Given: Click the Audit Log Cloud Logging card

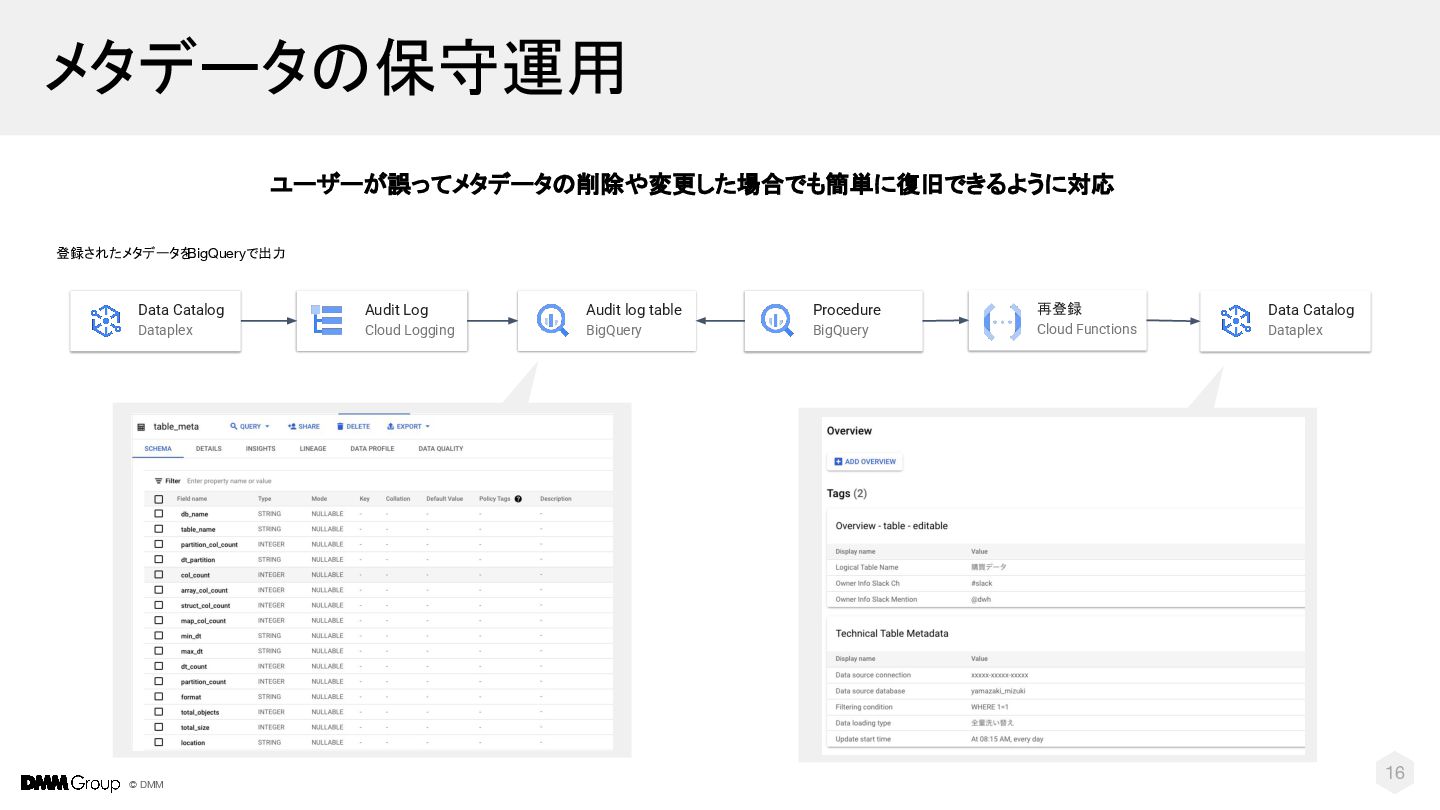Looking at the screenshot, I should point(382,321).
